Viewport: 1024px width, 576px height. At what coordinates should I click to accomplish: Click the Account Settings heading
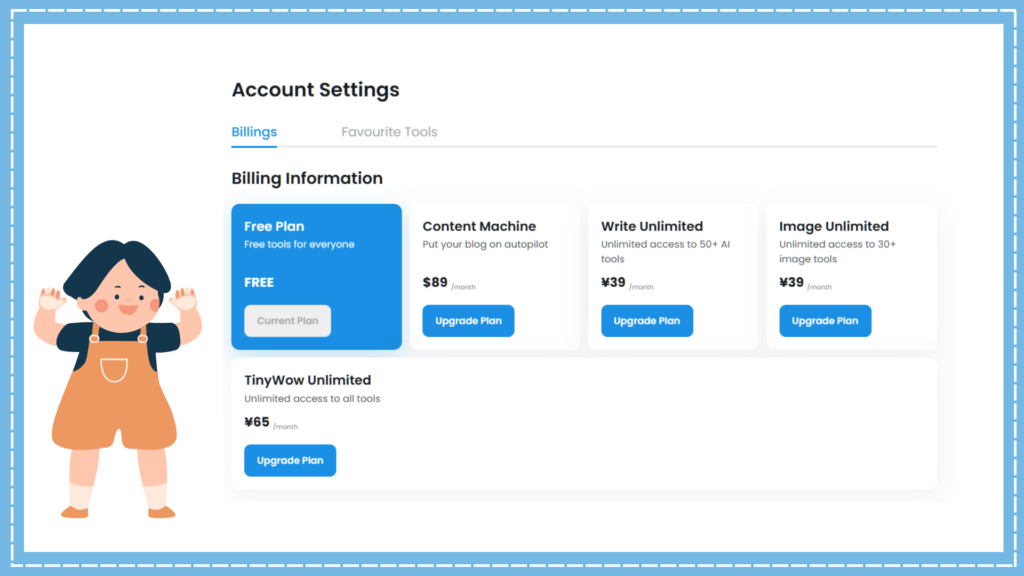click(x=315, y=89)
